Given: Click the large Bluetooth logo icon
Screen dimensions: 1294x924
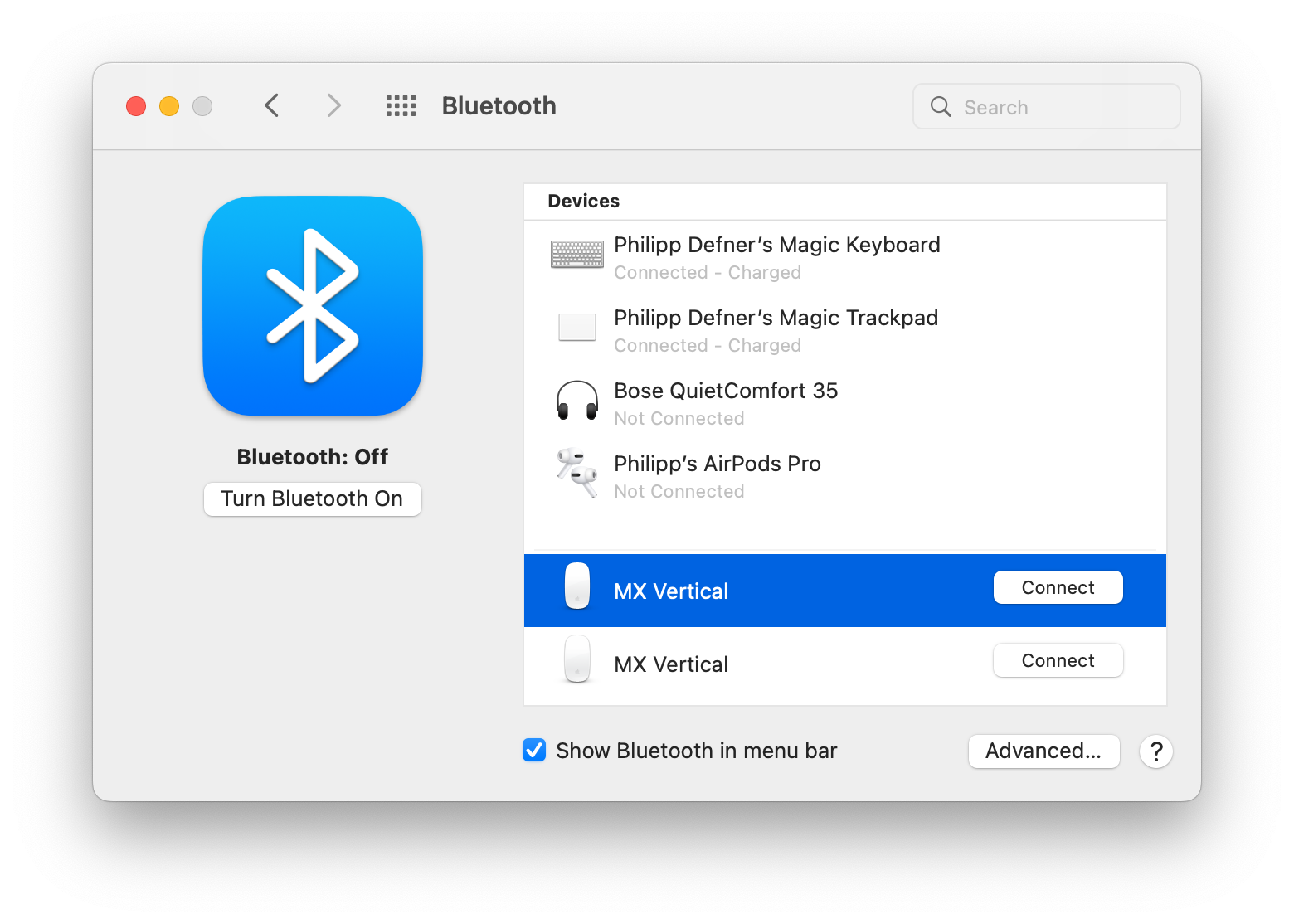Looking at the screenshot, I should [x=313, y=305].
